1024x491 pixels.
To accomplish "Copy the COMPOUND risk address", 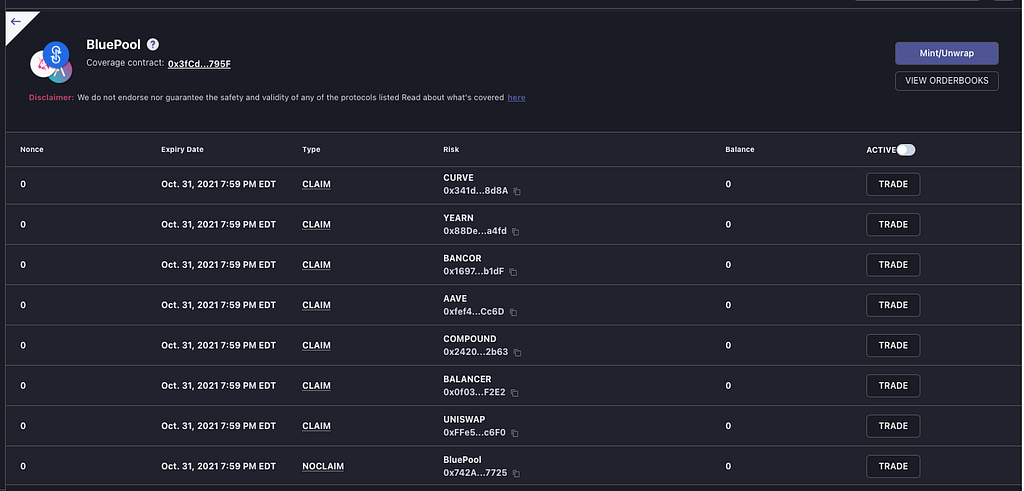I will pyautogui.click(x=517, y=352).
